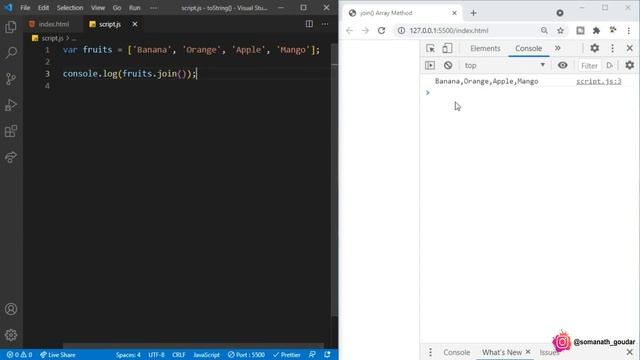The height and width of the screenshot is (360, 640).
Task: Click the vertical scrollbar in the VS Code editor
Action: pos(334,180)
